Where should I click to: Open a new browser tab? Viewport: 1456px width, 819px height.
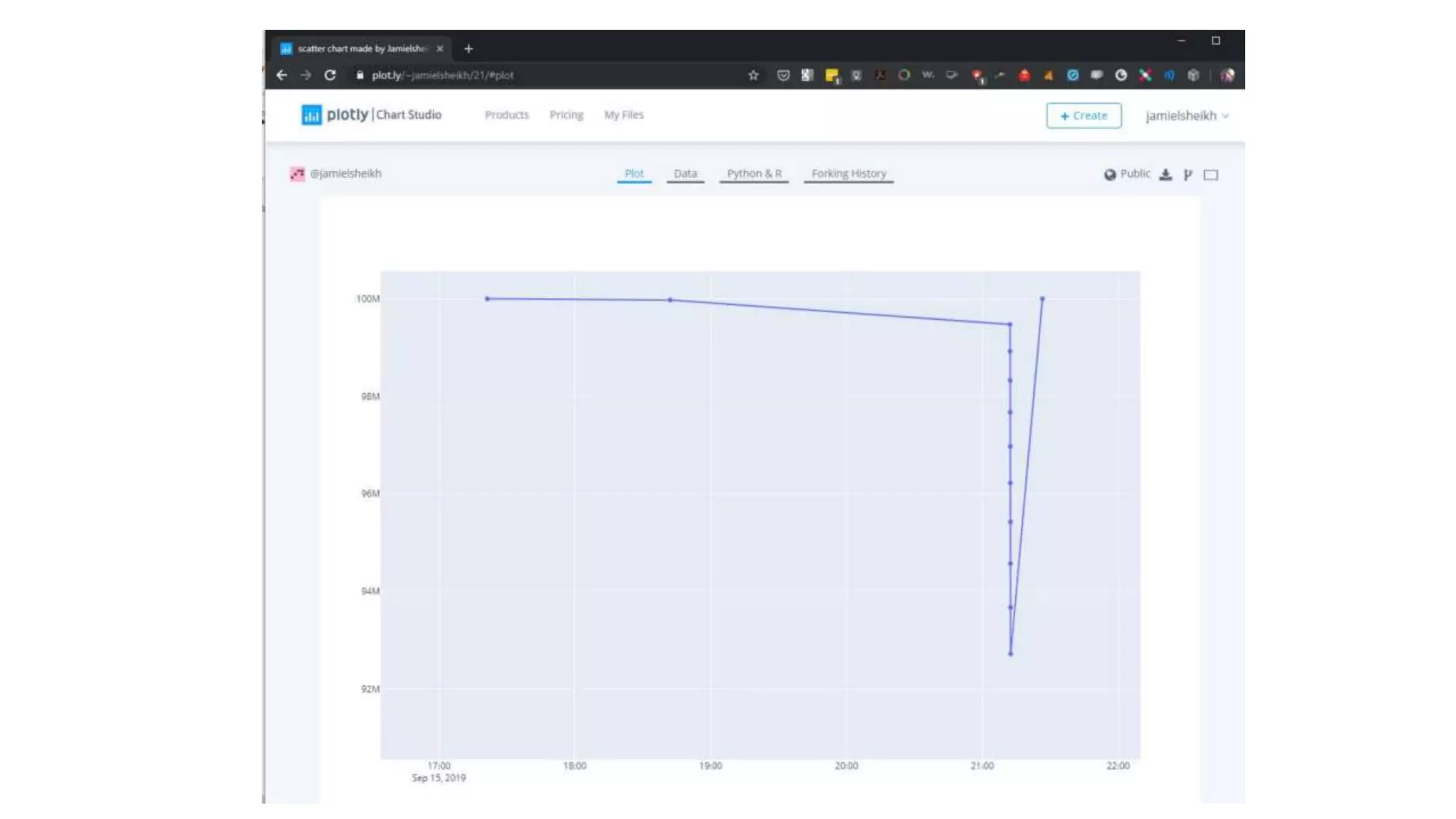point(469,49)
